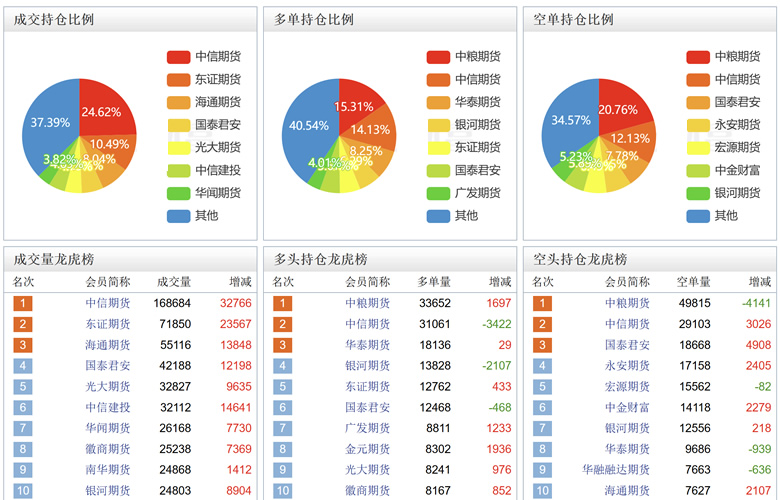This screenshot has height=500, width=780.
Task: Click the 华闻期货 legend marker in 成交持仓比例
Action: pyautogui.click(x=178, y=193)
